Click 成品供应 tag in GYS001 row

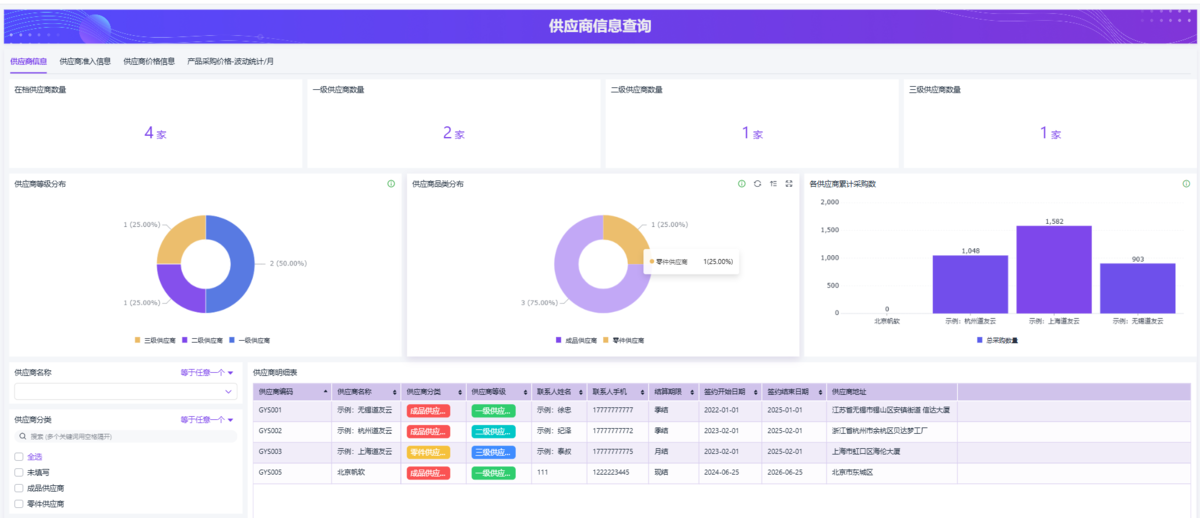428,410
